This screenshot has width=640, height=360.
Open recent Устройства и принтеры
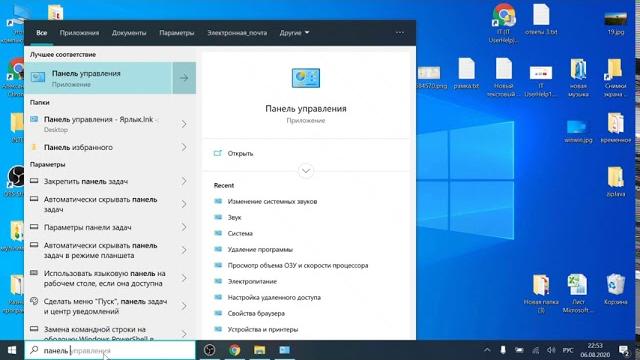click(x=263, y=329)
